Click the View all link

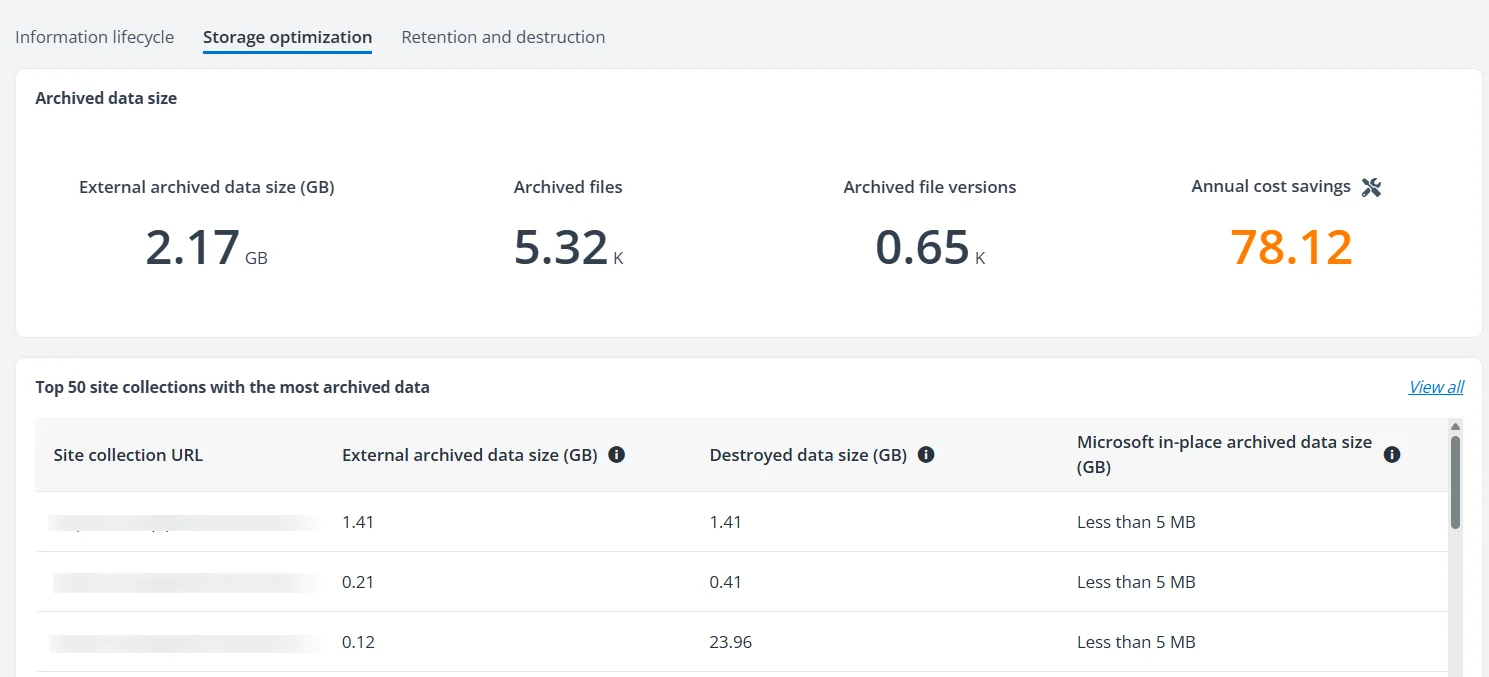tap(1436, 387)
